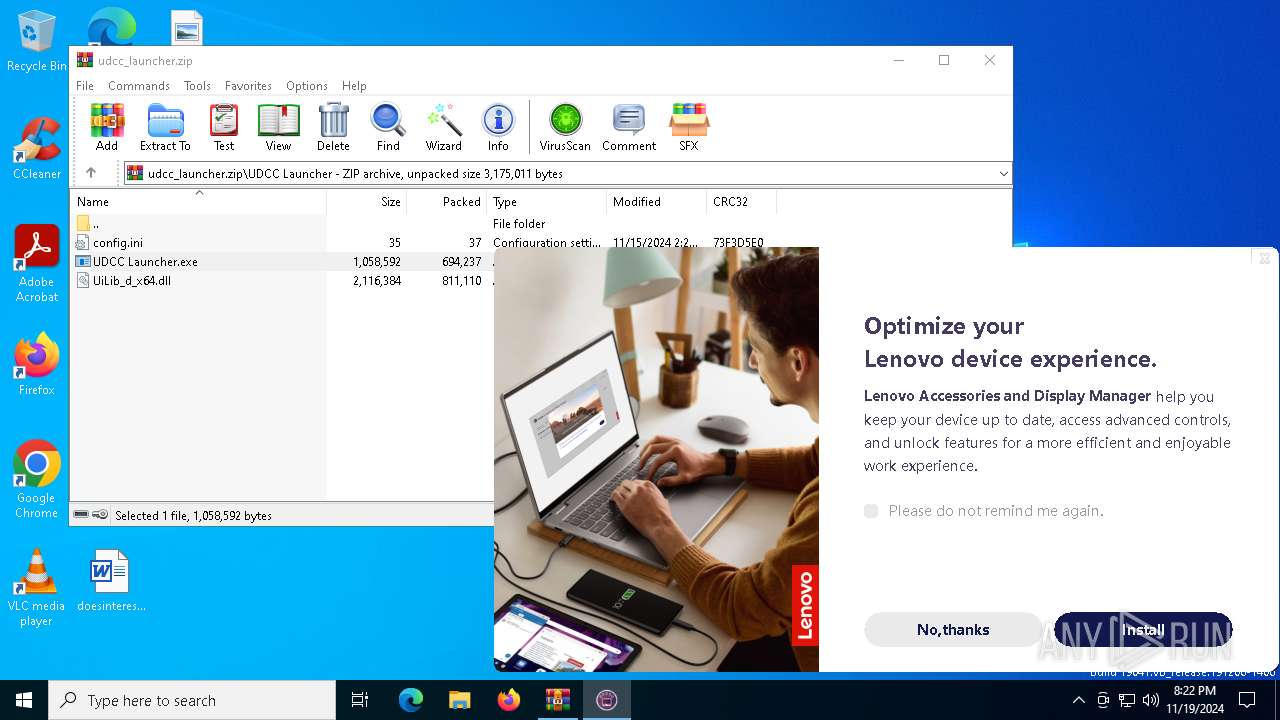Open the VLC media player desktop icon
The width and height of the screenshot is (1280, 720).
pyautogui.click(x=37, y=588)
